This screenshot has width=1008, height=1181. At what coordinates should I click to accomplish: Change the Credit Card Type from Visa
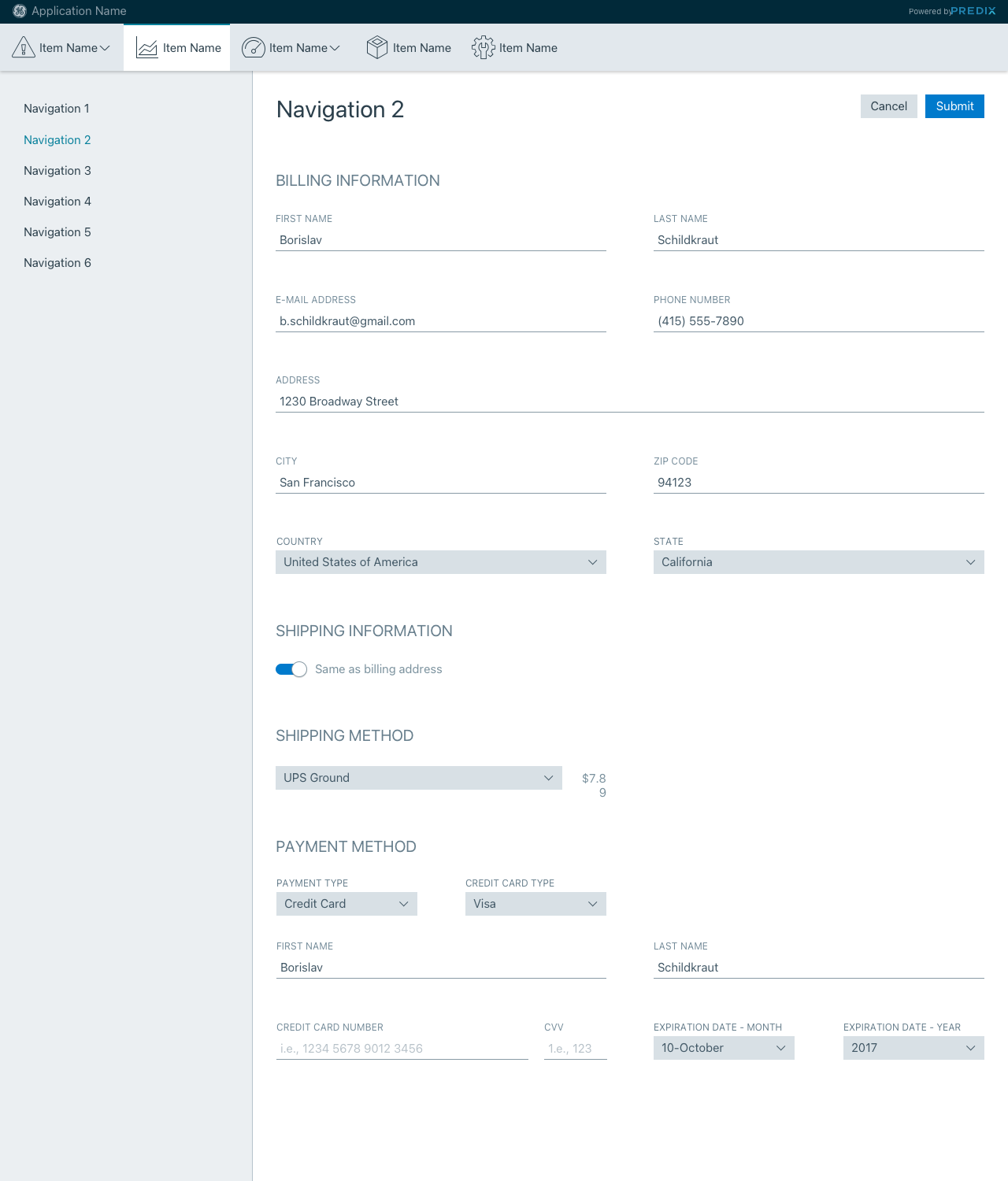pos(535,904)
